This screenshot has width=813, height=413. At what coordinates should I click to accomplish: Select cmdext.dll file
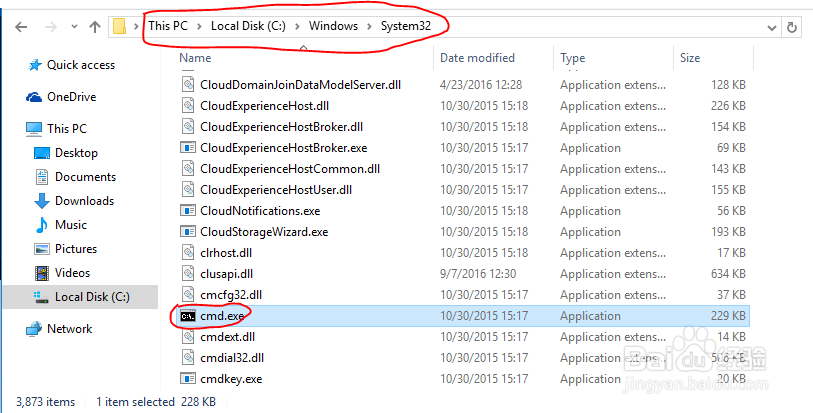(227, 337)
